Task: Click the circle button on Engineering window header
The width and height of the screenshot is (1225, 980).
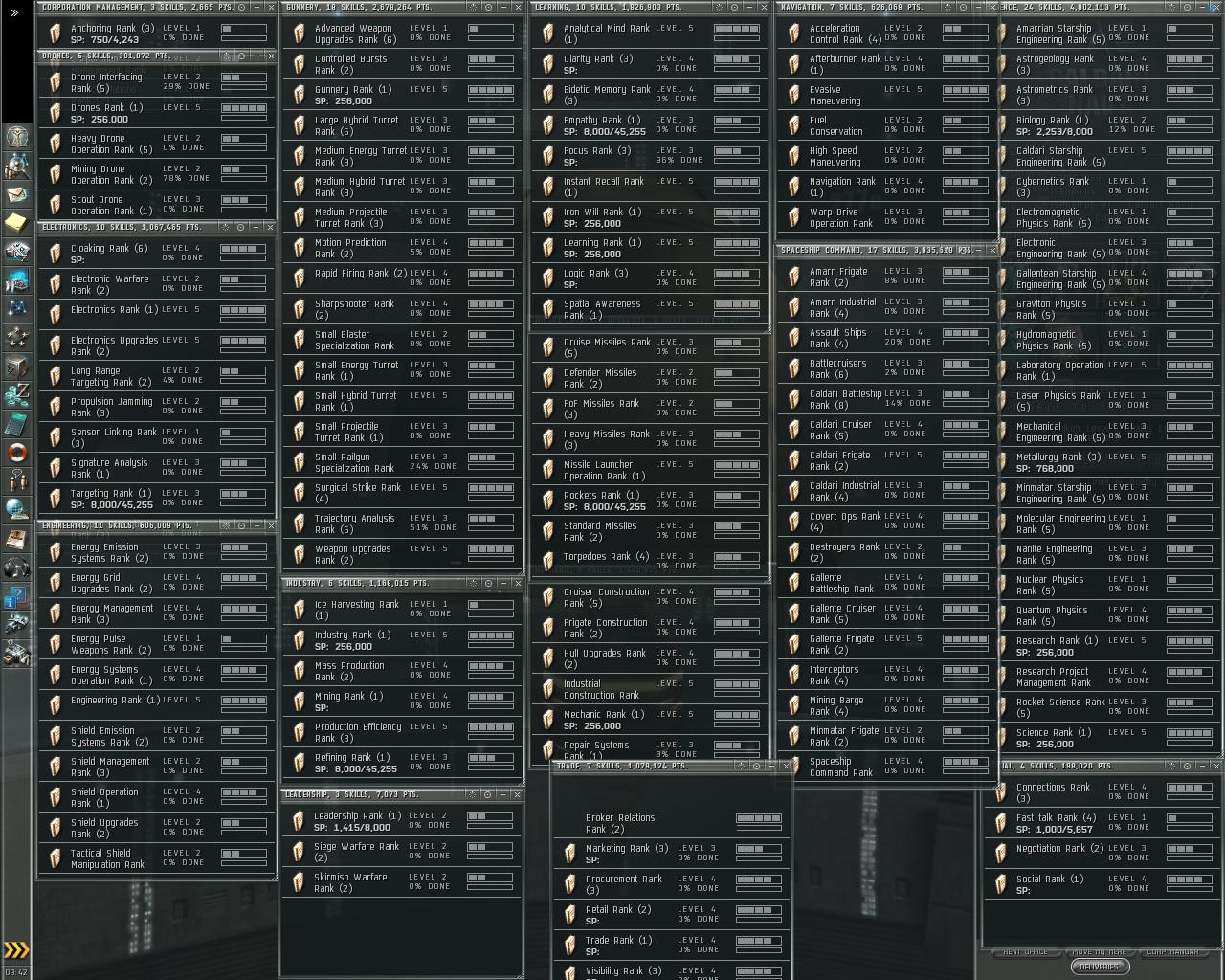Action: 241,526
